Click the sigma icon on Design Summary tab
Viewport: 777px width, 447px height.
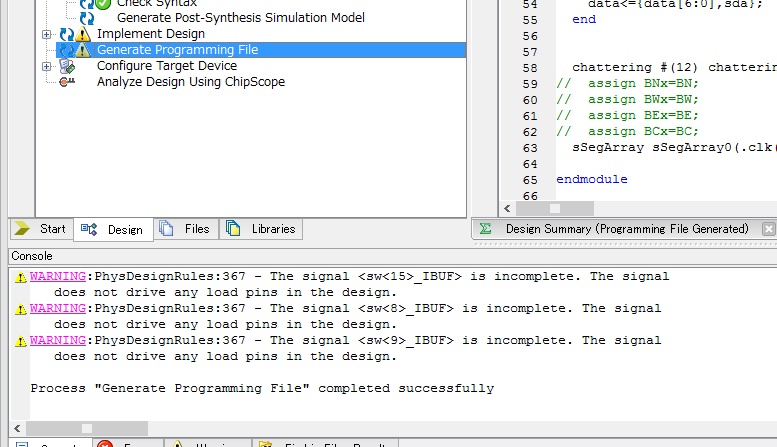coord(485,229)
